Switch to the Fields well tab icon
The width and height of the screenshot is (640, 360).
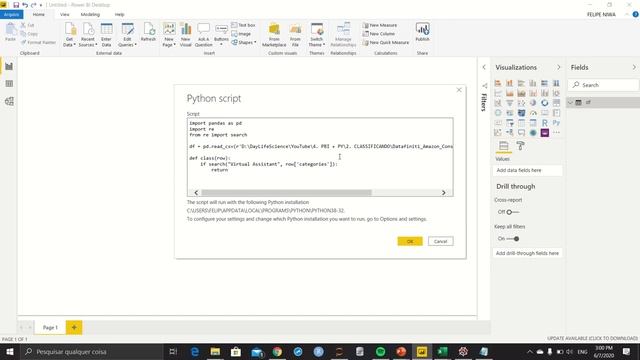point(504,146)
